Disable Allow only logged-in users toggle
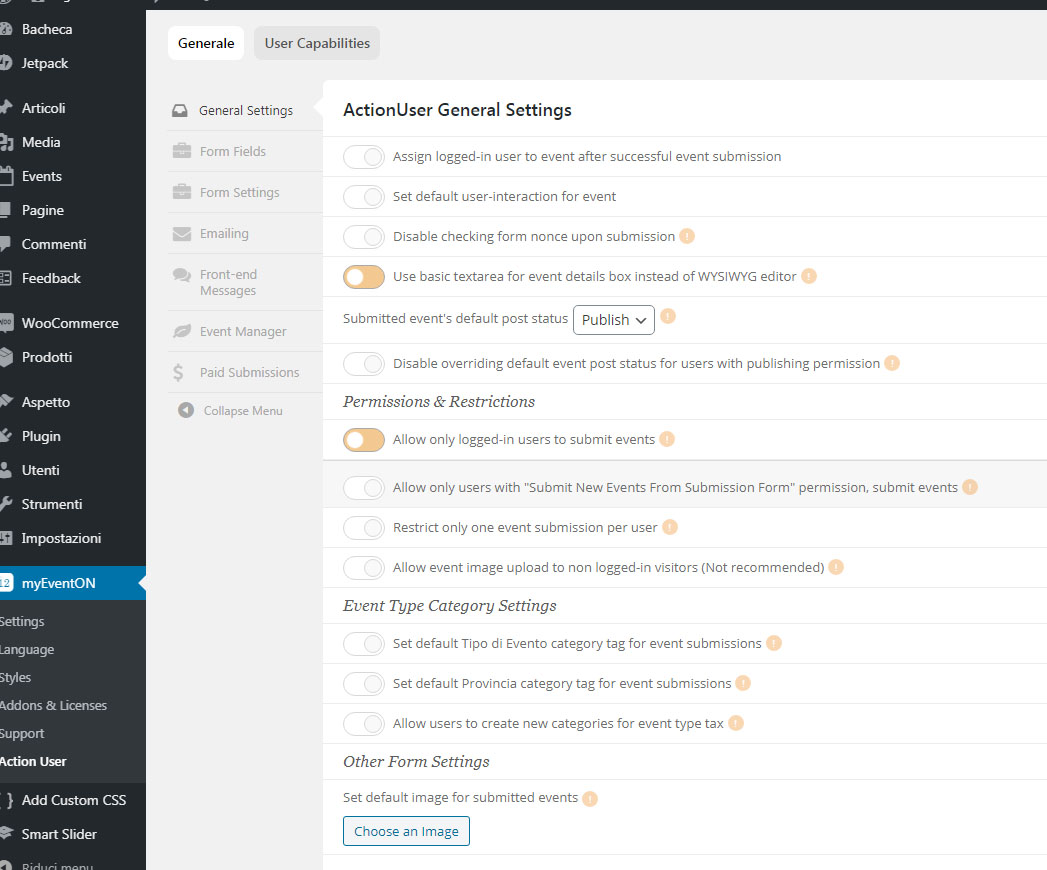 364,440
